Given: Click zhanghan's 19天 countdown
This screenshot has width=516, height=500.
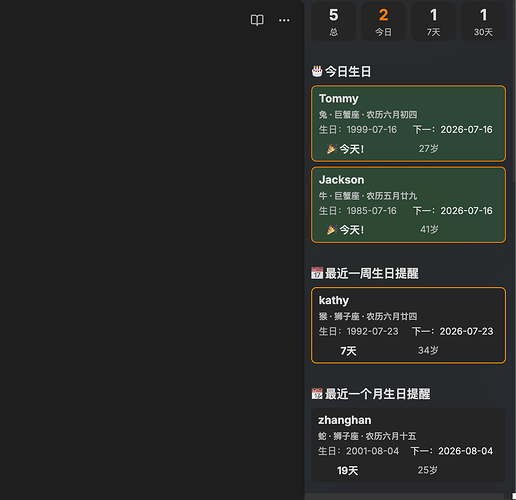Looking at the screenshot, I should tap(347, 471).
